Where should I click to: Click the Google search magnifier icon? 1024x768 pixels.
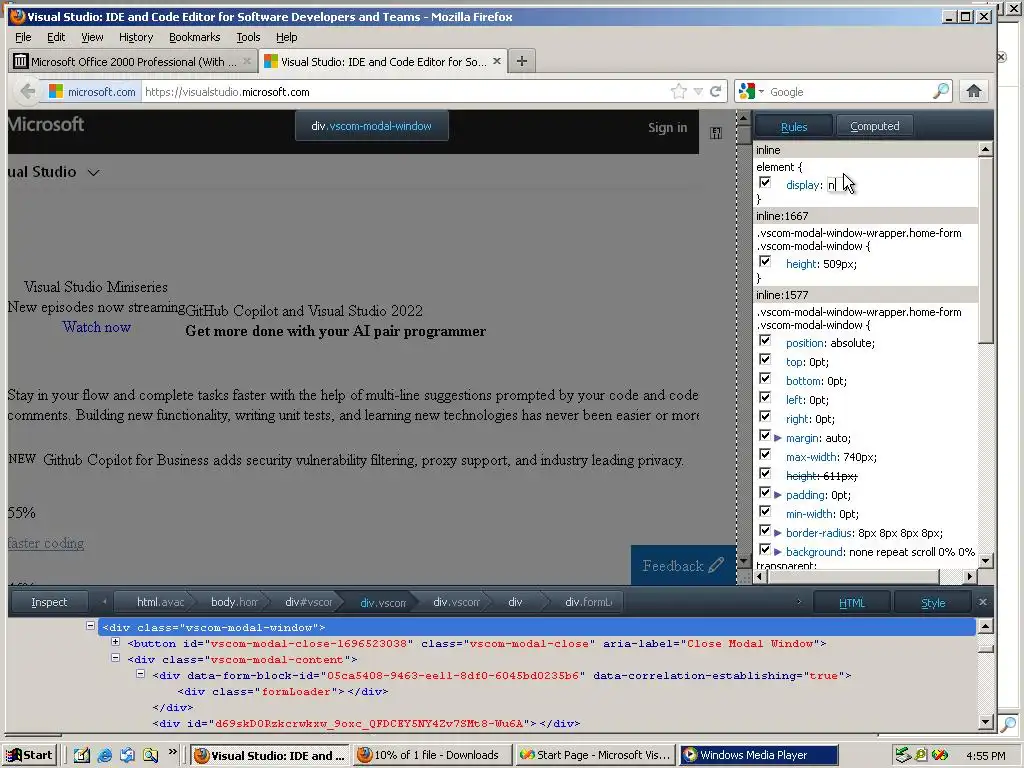tap(941, 91)
